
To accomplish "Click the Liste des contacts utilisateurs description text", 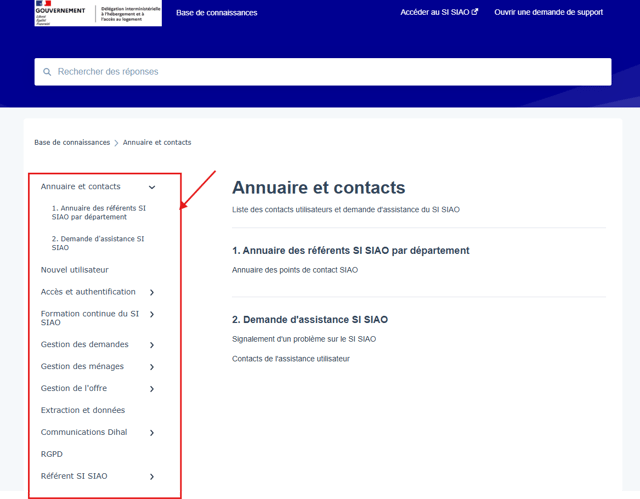I will click(346, 210).
